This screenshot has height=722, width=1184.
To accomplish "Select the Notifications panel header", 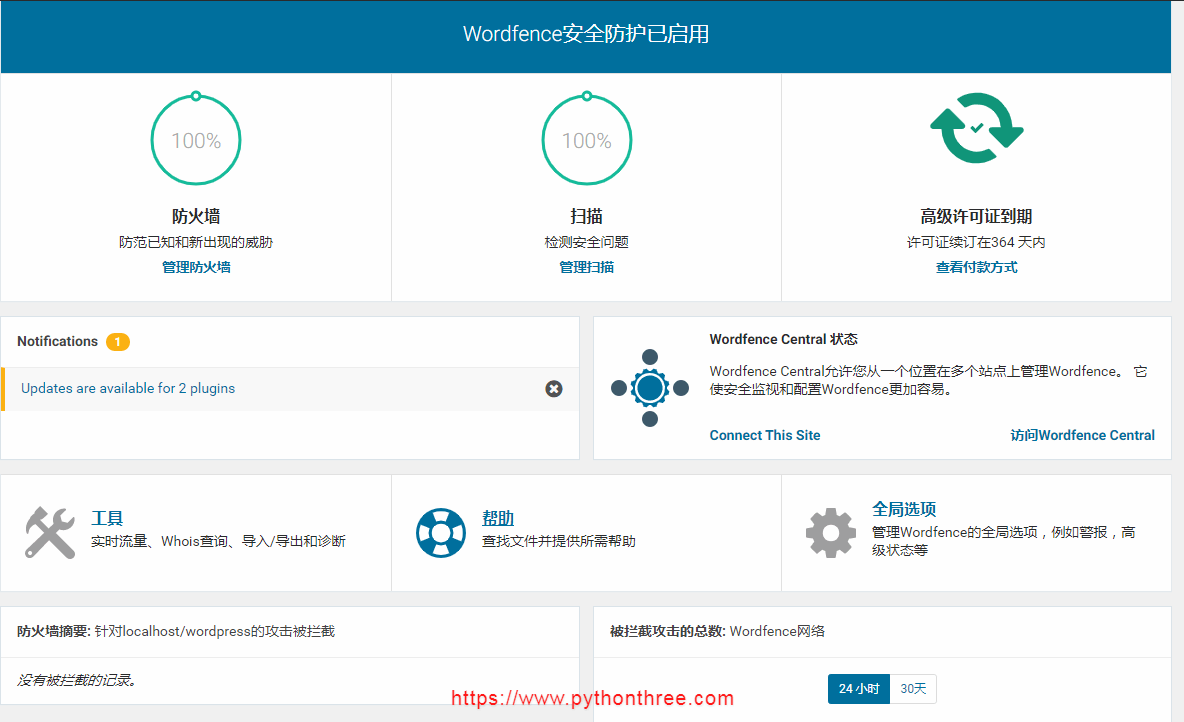I will click(58, 341).
